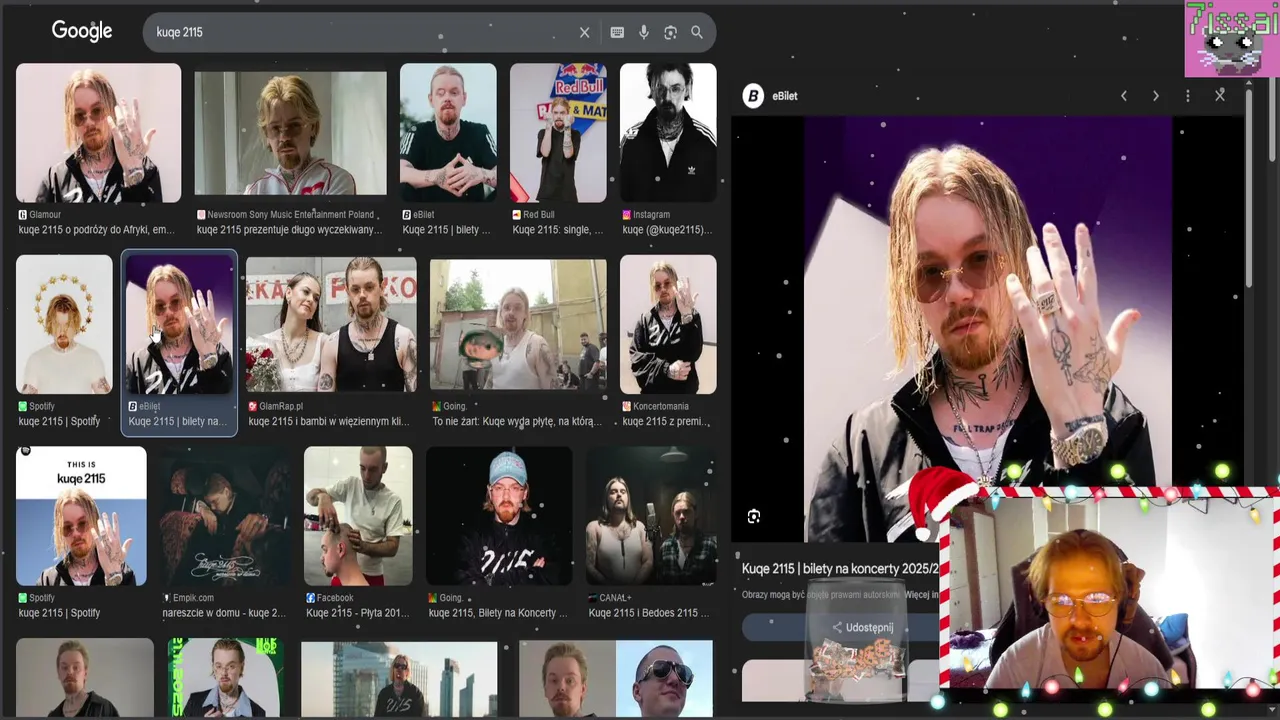Open search by image camera icon
This screenshot has height=720, width=1280.
670,32
